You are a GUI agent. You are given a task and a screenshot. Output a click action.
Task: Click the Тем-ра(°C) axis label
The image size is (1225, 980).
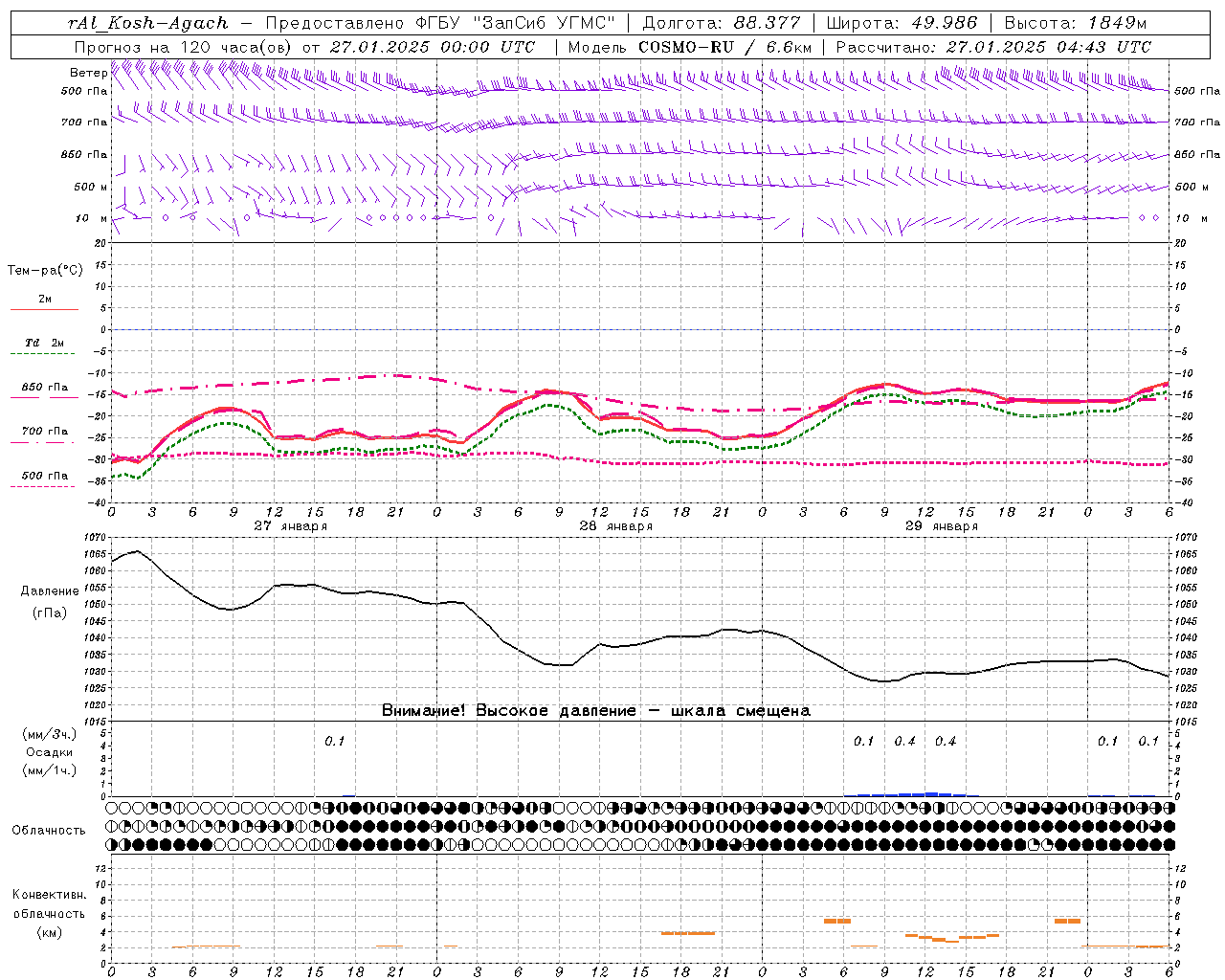(x=45, y=271)
